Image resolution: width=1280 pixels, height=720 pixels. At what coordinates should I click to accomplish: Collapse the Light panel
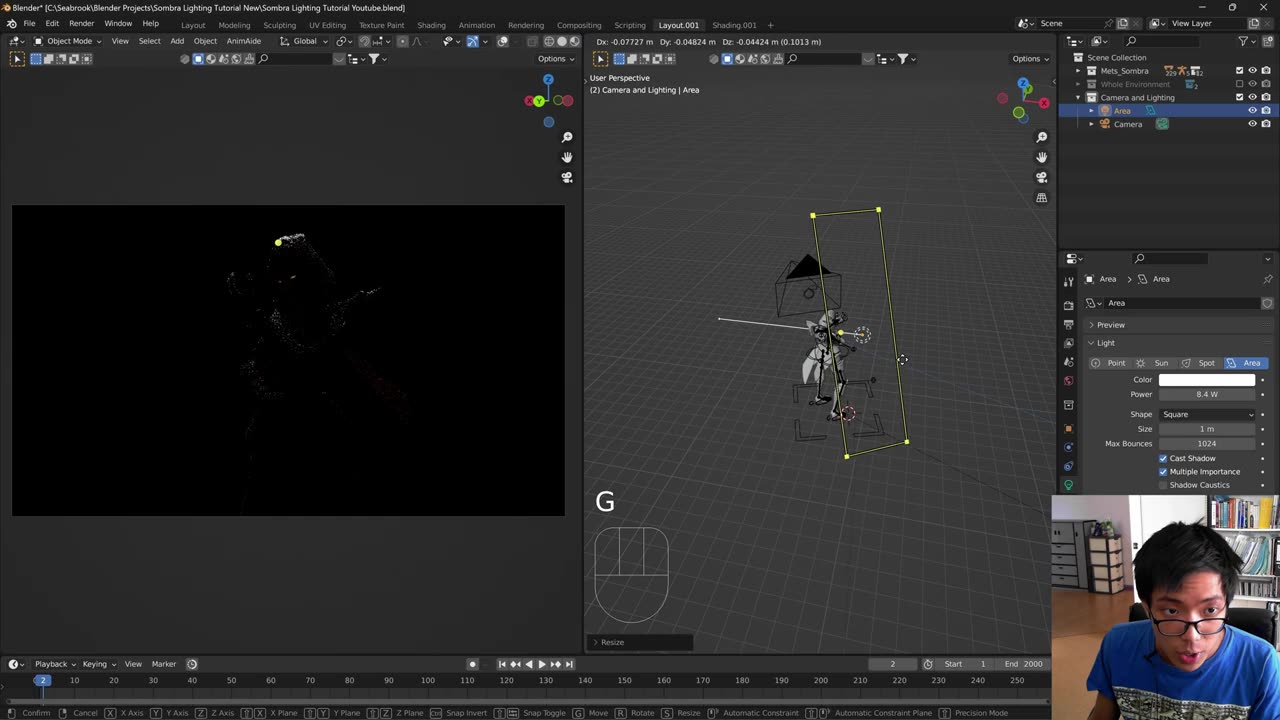1091,343
